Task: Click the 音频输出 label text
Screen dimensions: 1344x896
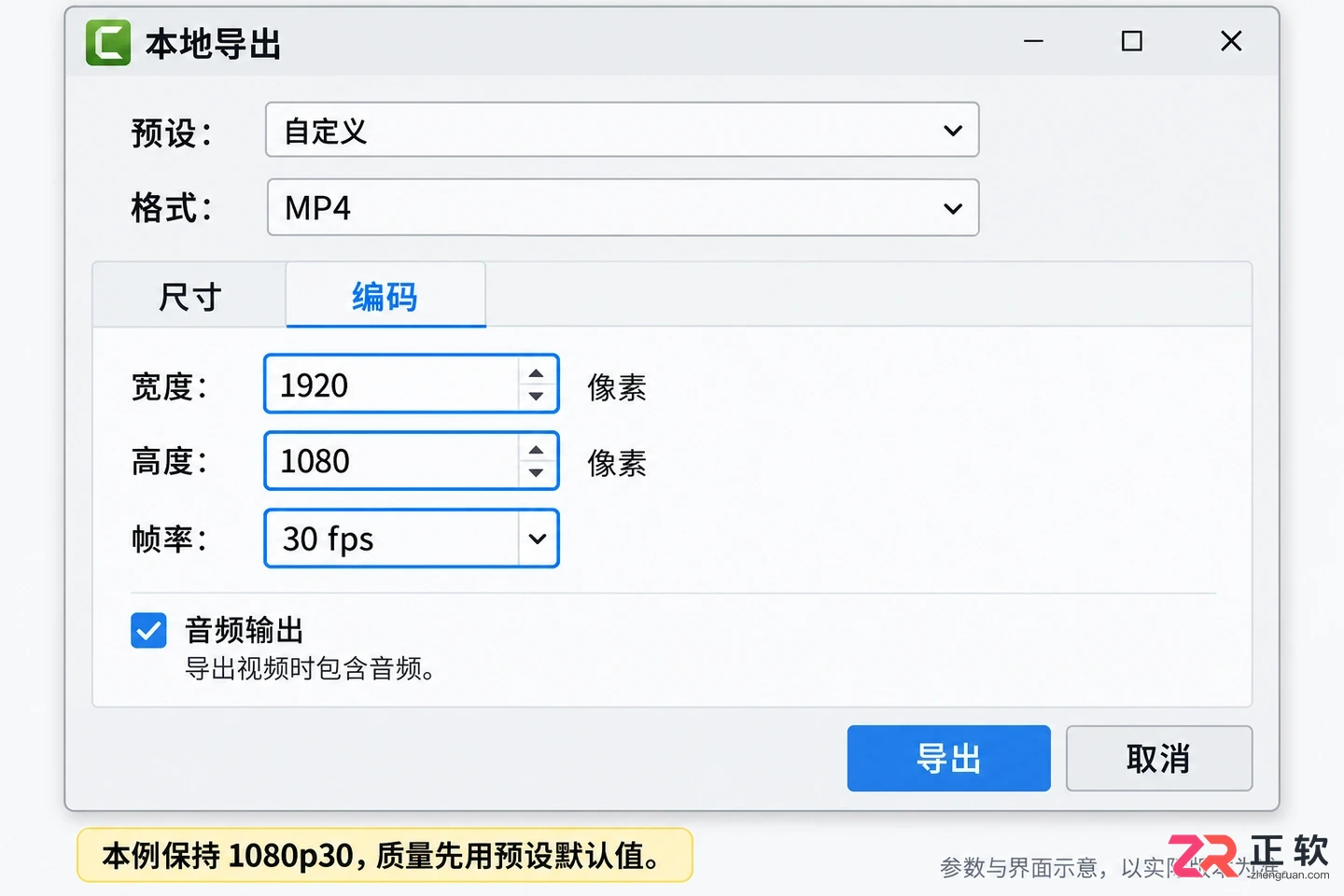Action: pos(245,630)
